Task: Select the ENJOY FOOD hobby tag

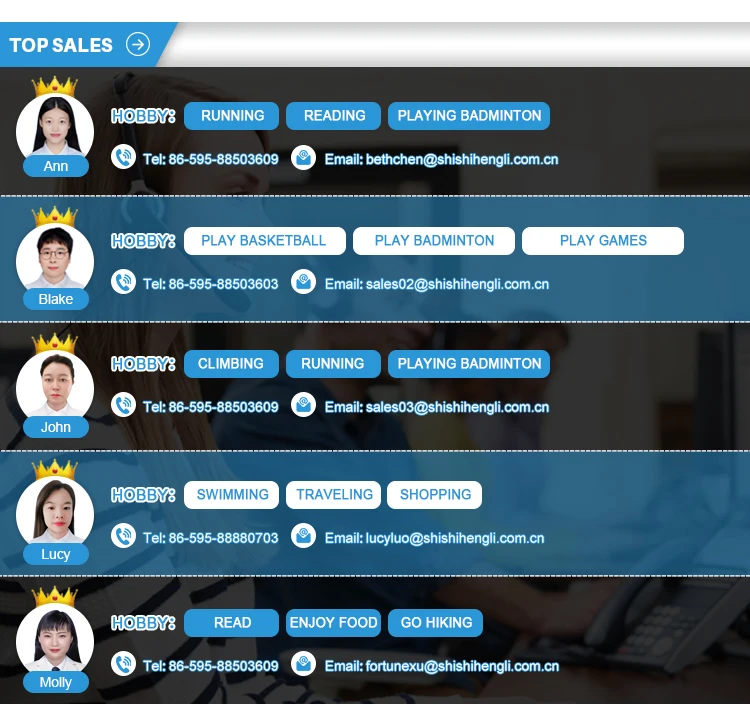Action: click(333, 623)
